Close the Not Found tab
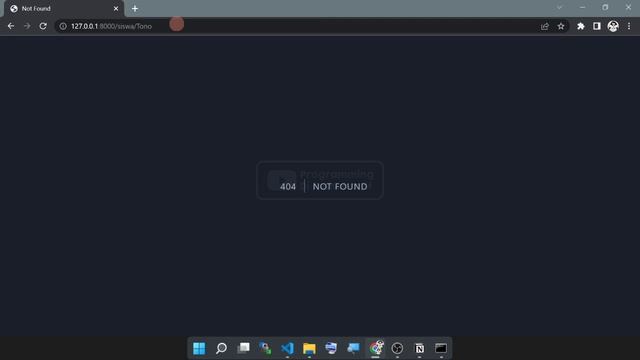 tap(116, 9)
